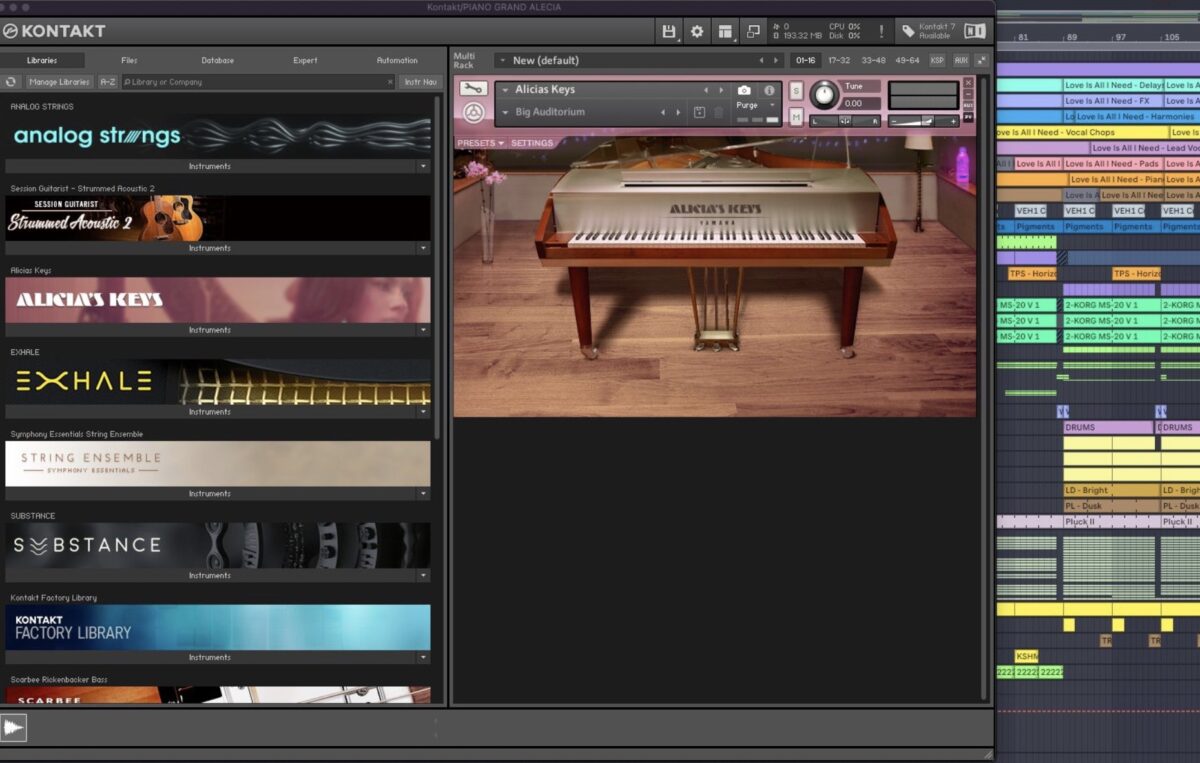1200x763 pixels.
Task: Open instrument edit mode wrench icon
Action: (x=473, y=89)
